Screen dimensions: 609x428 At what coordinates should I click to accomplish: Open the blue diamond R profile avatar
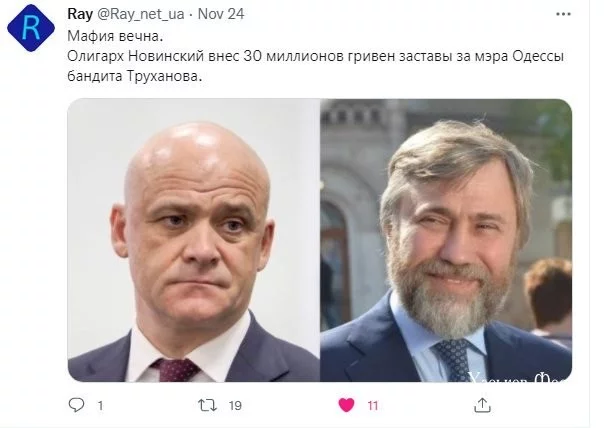point(31,28)
